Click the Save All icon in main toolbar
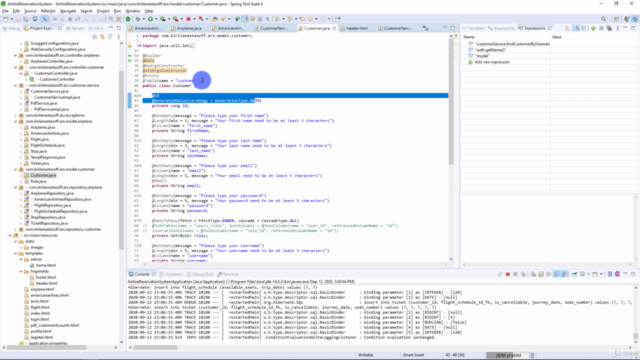This screenshot has height=360, width=640. click(x=26, y=19)
